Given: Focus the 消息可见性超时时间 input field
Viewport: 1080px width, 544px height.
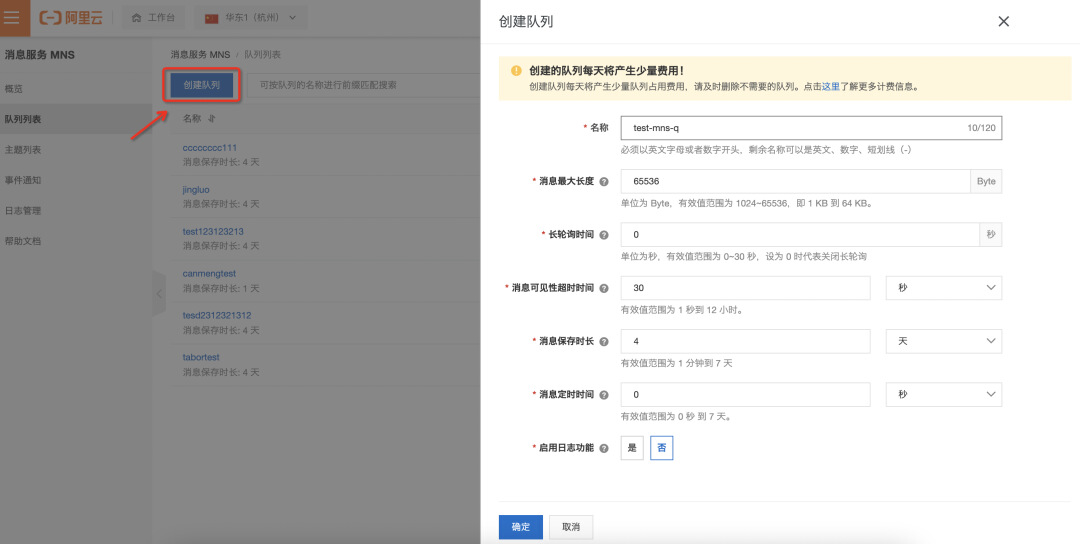Looking at the screenshot, I should tap(745, 288).
